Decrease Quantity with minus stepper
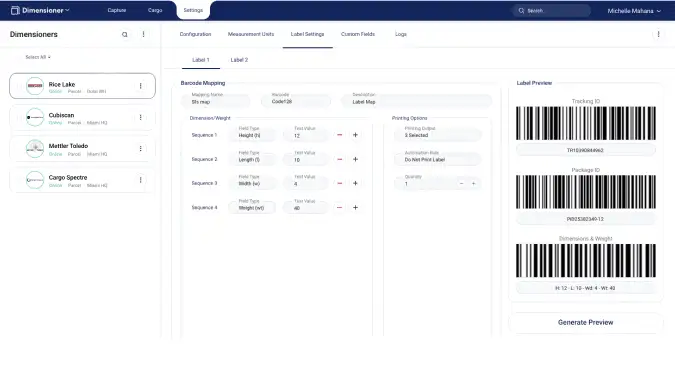 461,183
